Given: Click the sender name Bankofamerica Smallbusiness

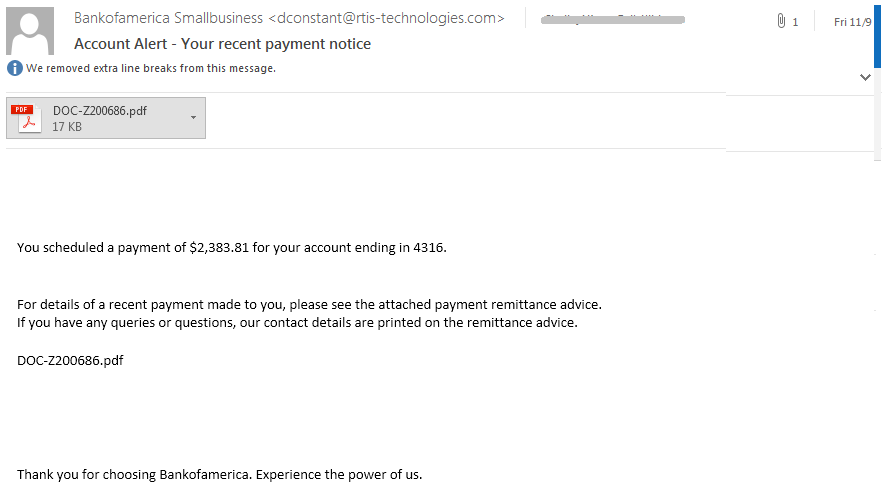Looking at the screenshot, I should pyautogui.click(x=169, y=18).
